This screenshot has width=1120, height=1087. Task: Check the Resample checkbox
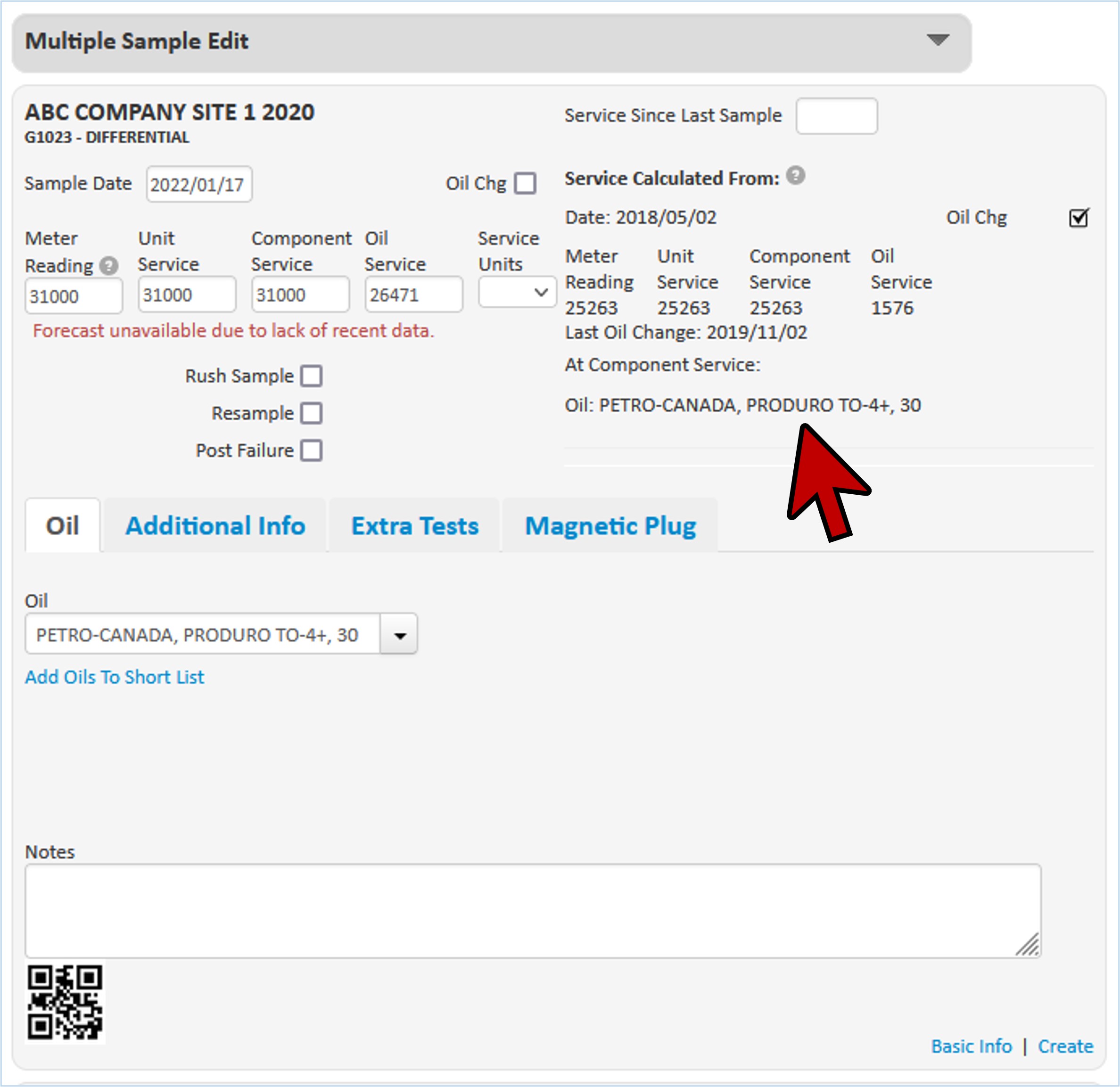click(312, 413)
